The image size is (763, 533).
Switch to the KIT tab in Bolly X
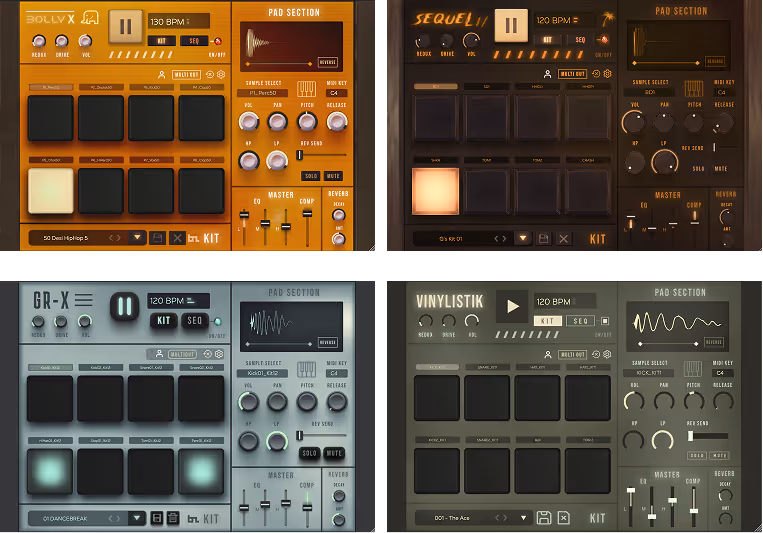coord(161,41)
